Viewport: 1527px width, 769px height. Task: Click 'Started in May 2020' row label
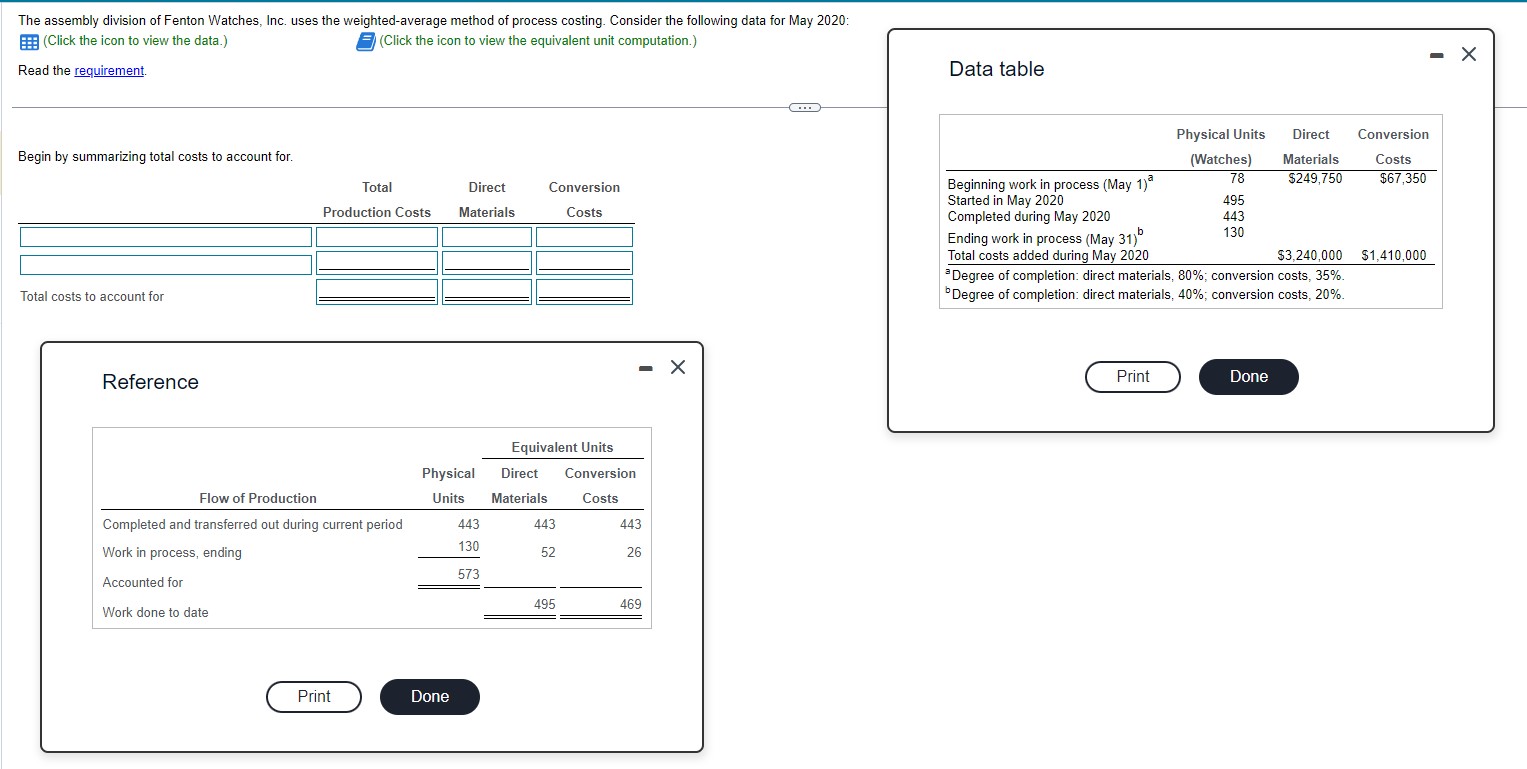[x=1006, y=201]
